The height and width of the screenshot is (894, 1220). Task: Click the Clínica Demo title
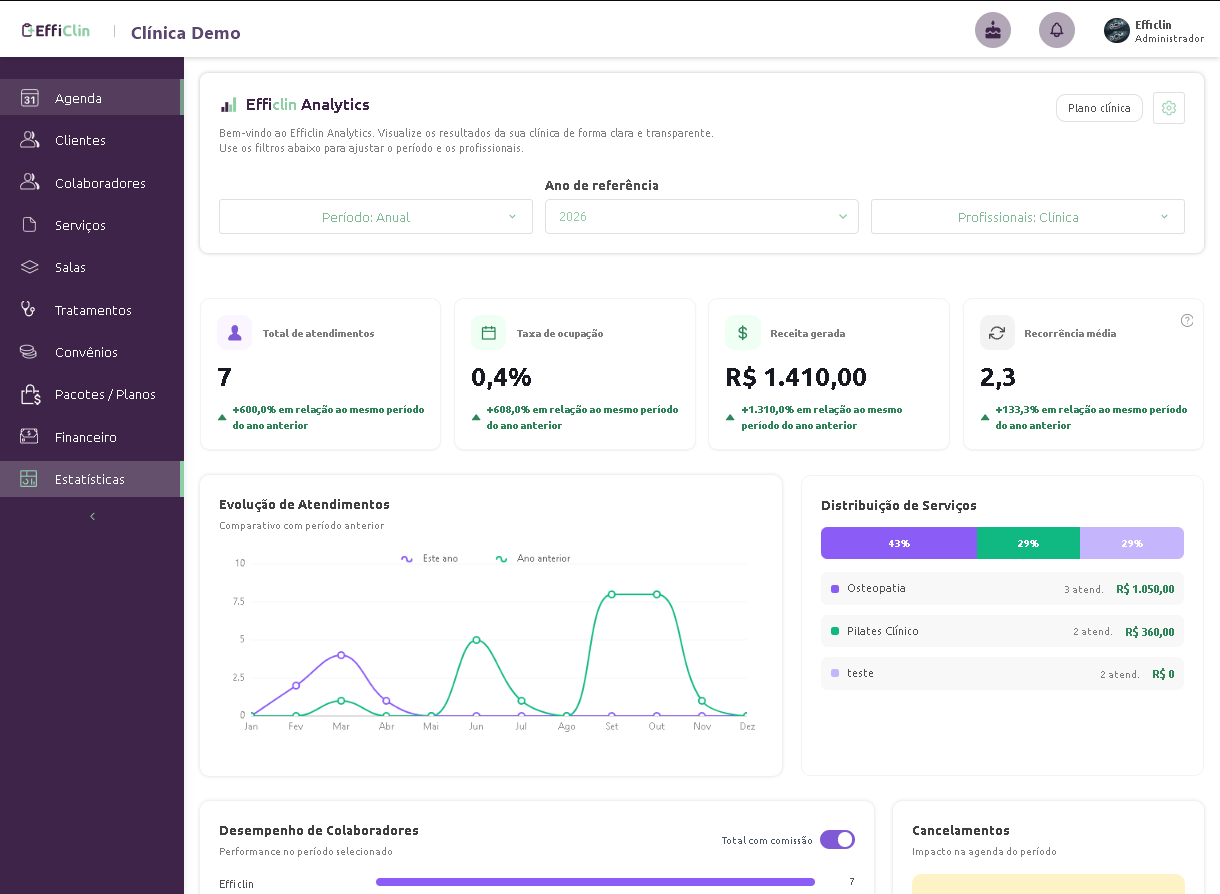(x=186, y=32)
